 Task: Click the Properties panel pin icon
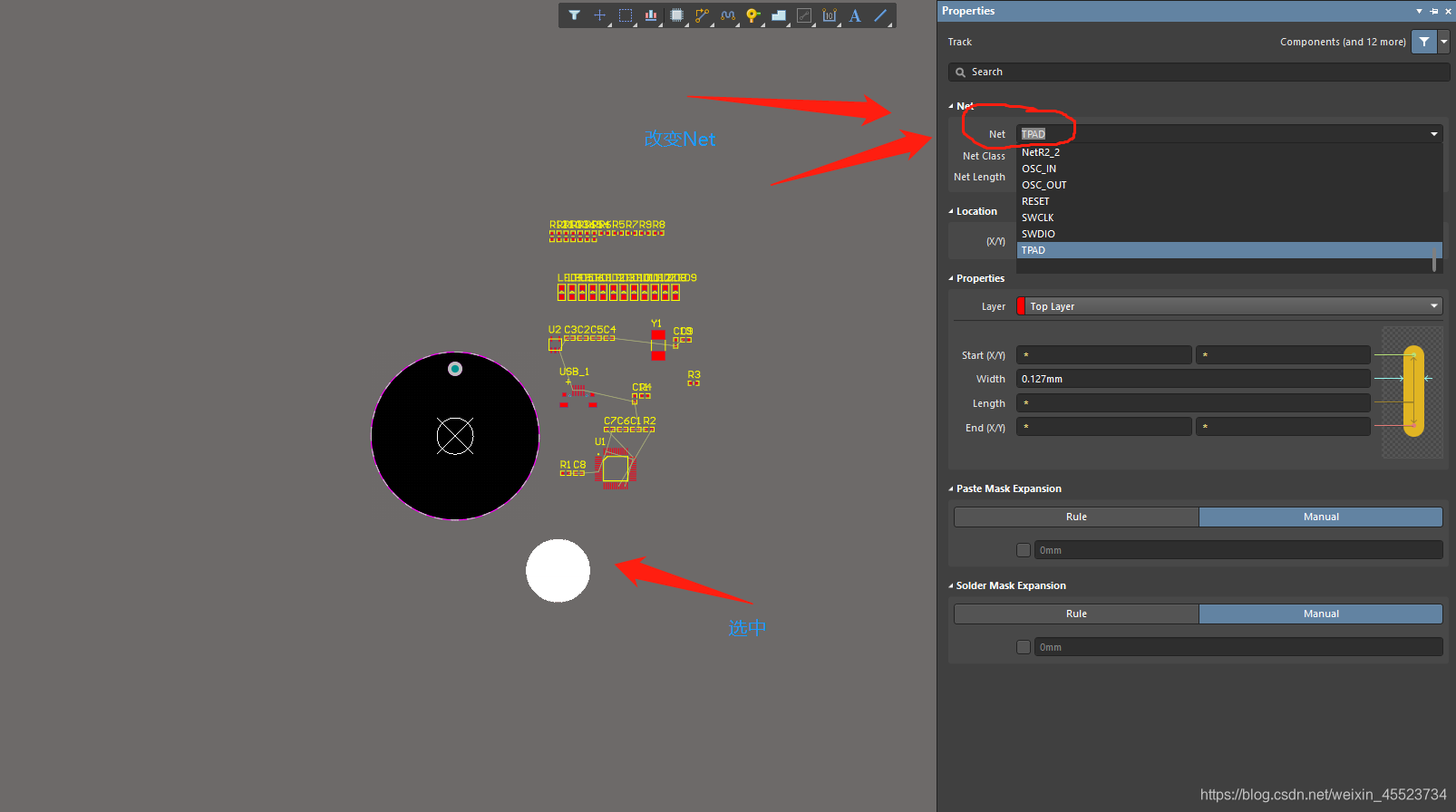(x=1434, y=11)
